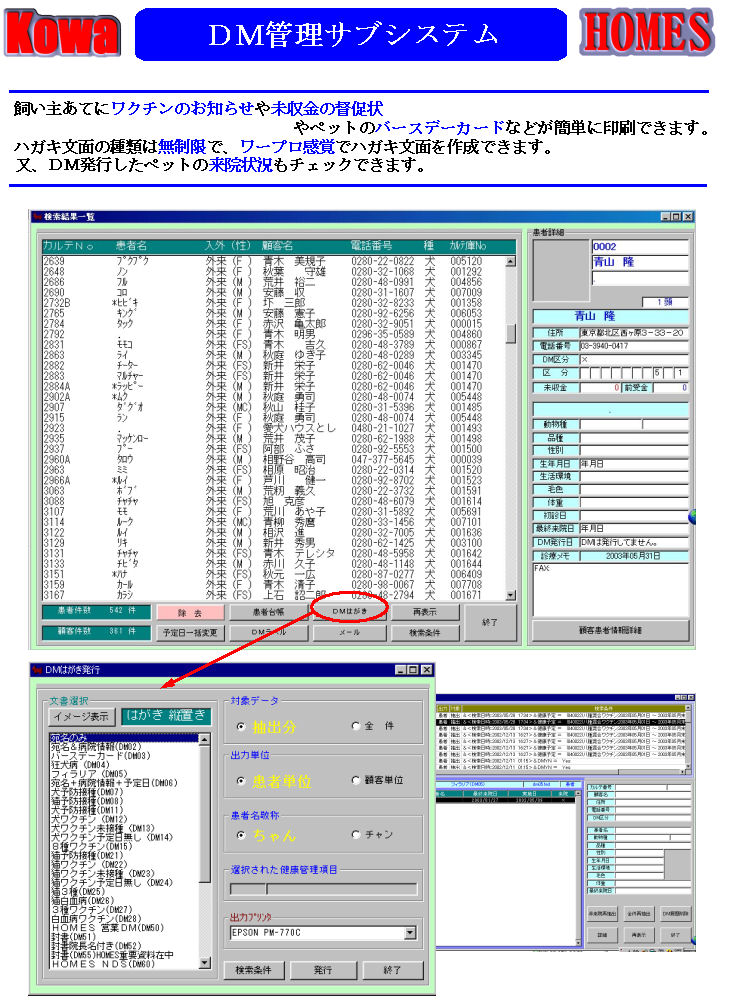Click the DMはがき button

click(350, 612)
